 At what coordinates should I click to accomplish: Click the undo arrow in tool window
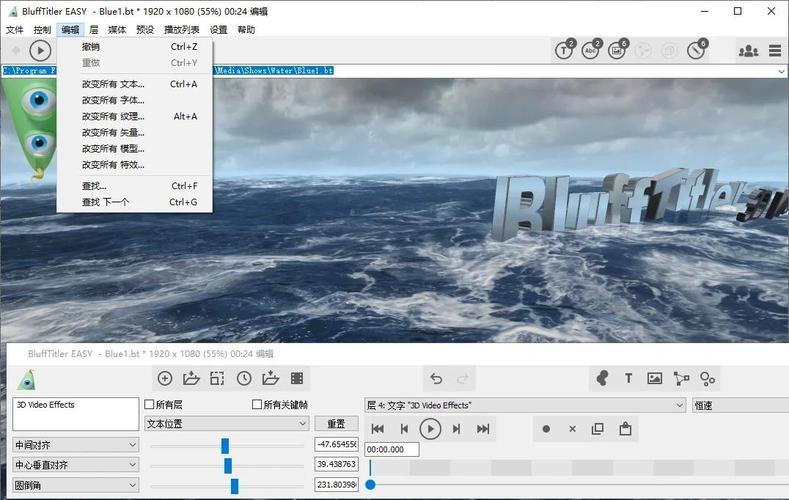(436, 378)
